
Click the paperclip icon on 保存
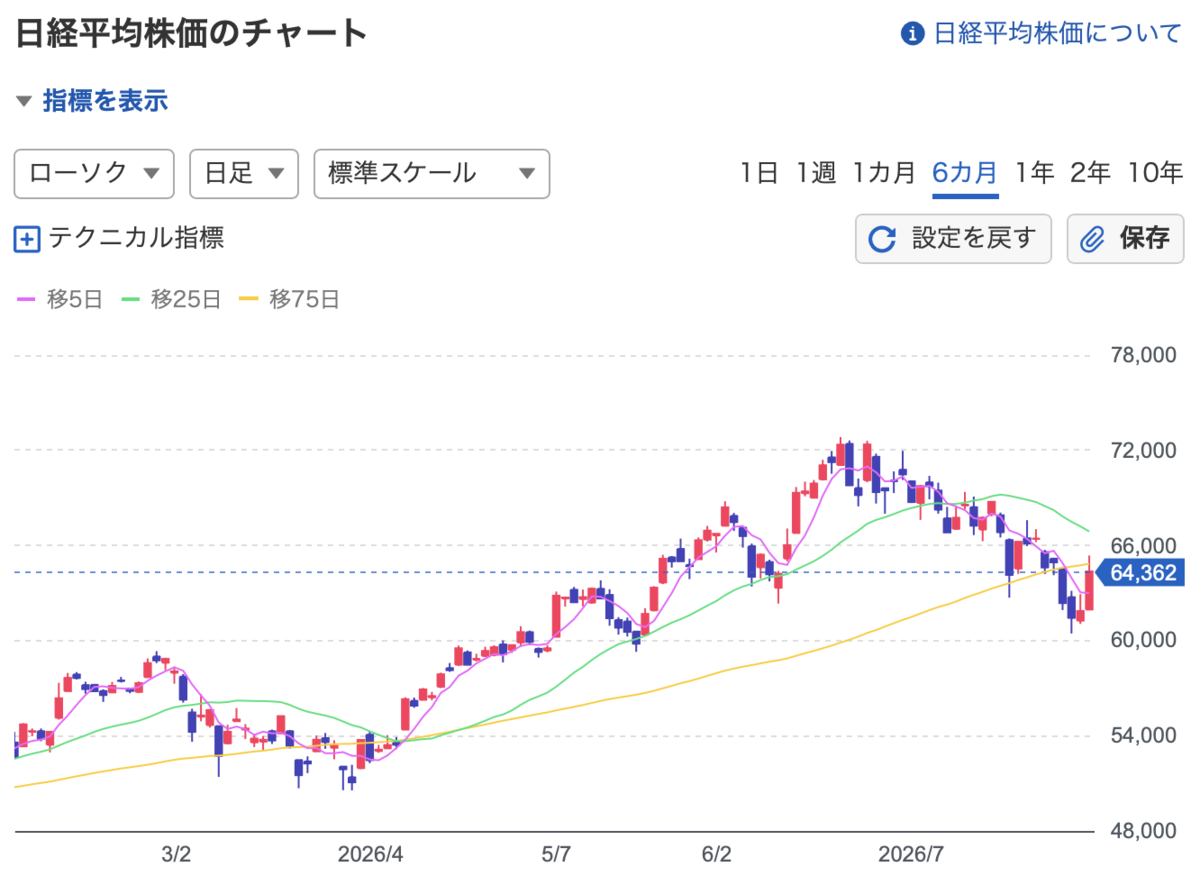click(1093, 239)
